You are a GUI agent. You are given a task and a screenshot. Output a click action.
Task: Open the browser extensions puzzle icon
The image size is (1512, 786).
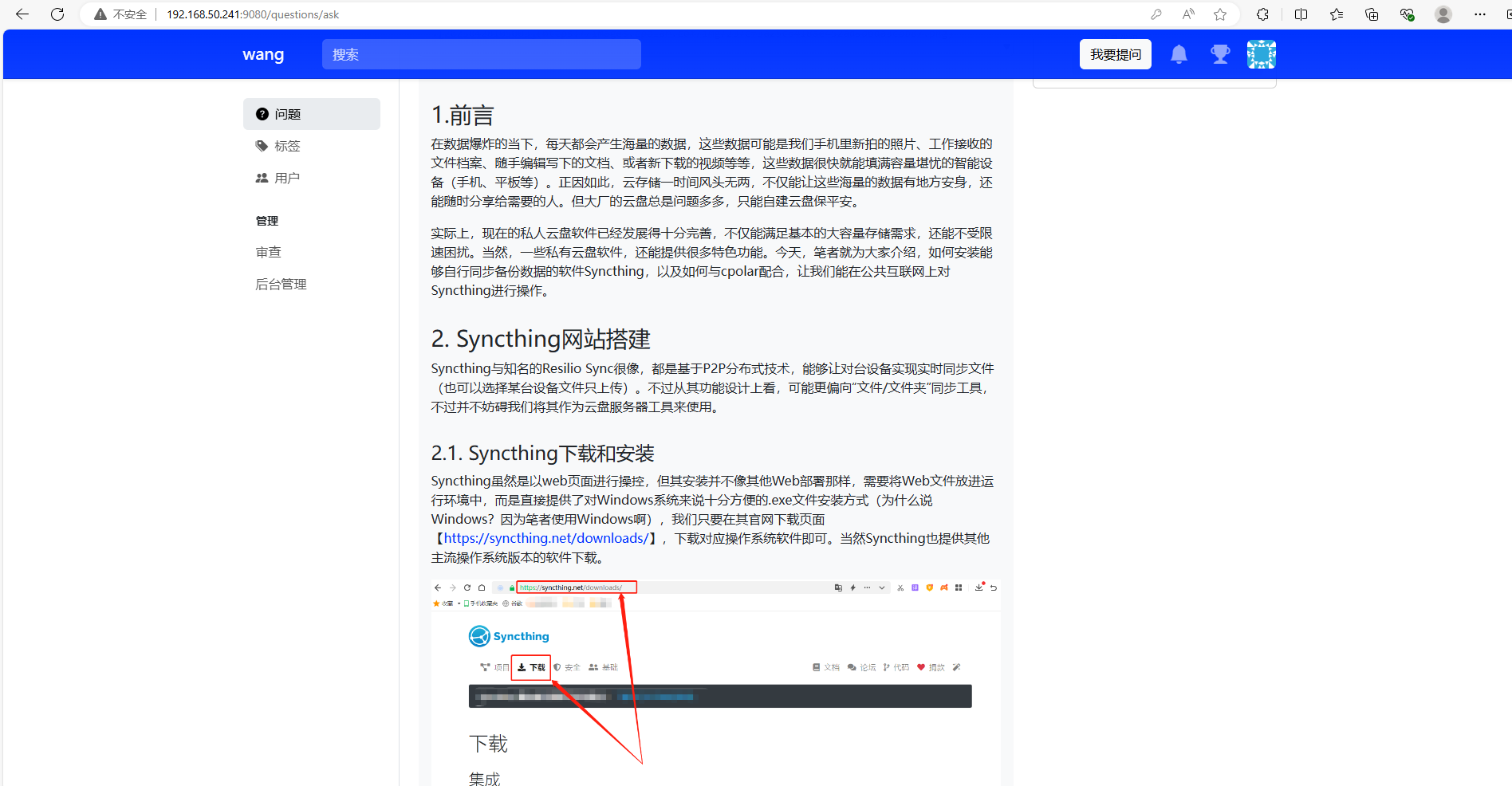(1262, 14)
